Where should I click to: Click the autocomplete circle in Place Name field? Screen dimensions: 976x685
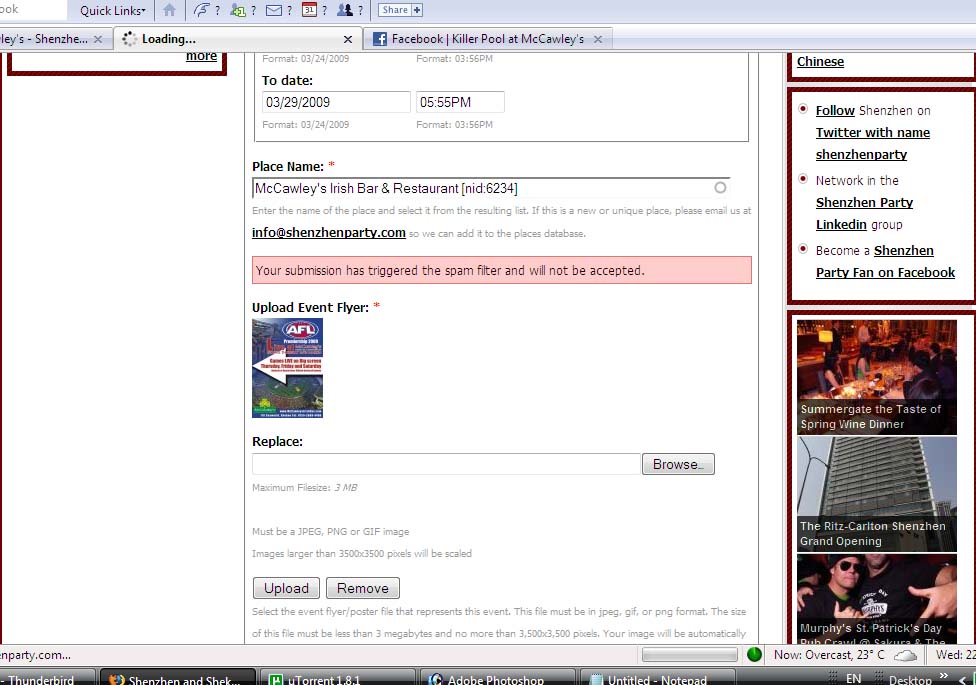coord(720,187)
